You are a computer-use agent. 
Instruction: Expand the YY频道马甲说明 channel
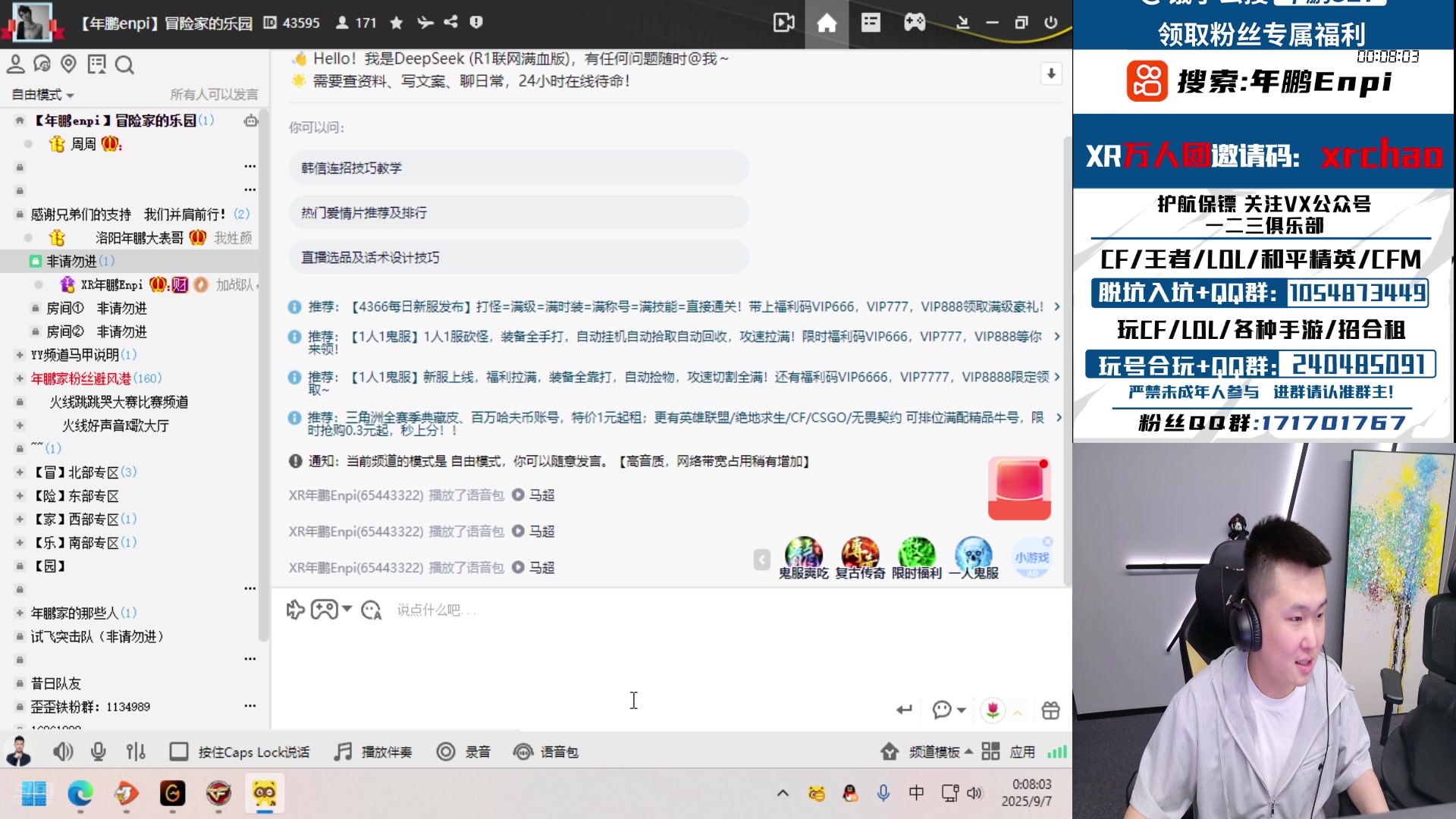tap(20, 355)
